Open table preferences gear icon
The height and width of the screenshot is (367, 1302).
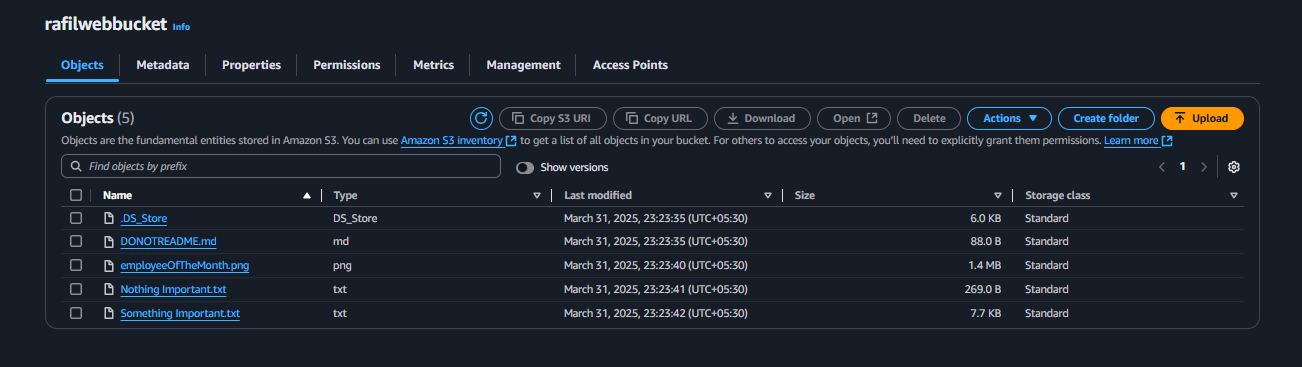pyautogui.click(x=1234, y=167)
